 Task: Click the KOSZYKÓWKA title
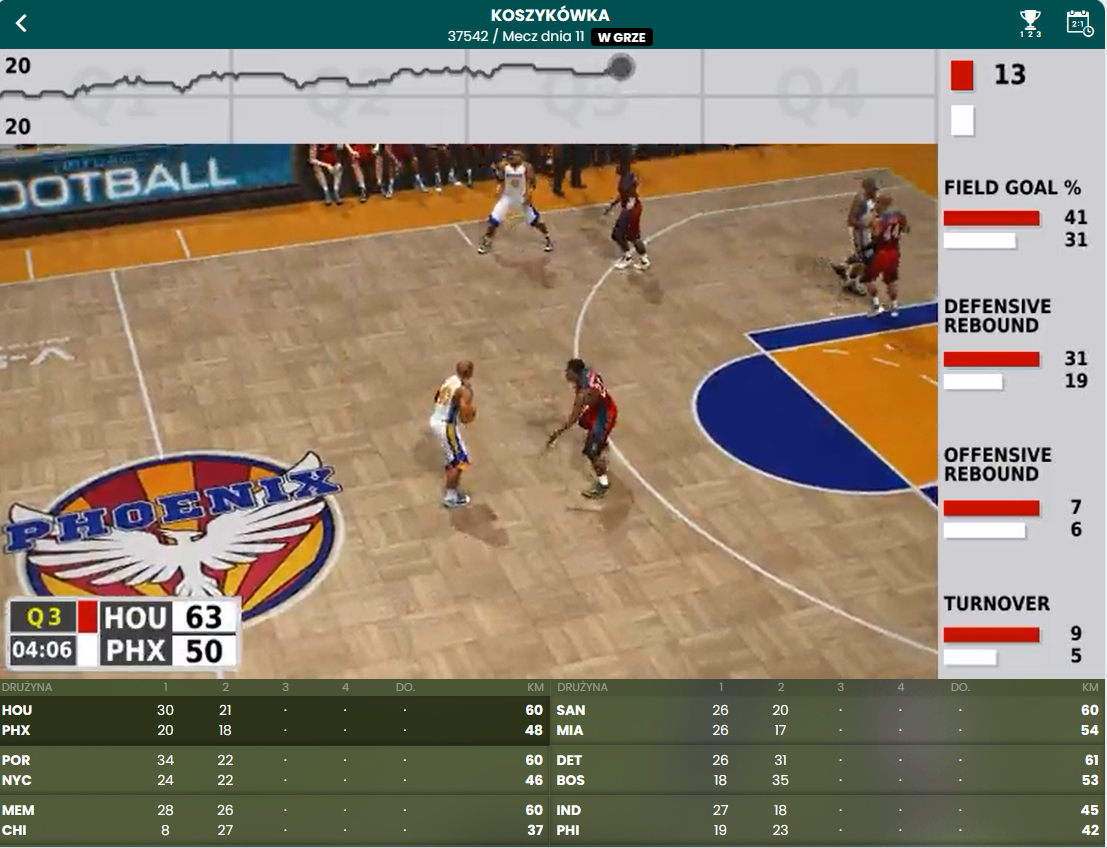coord(550,15)
